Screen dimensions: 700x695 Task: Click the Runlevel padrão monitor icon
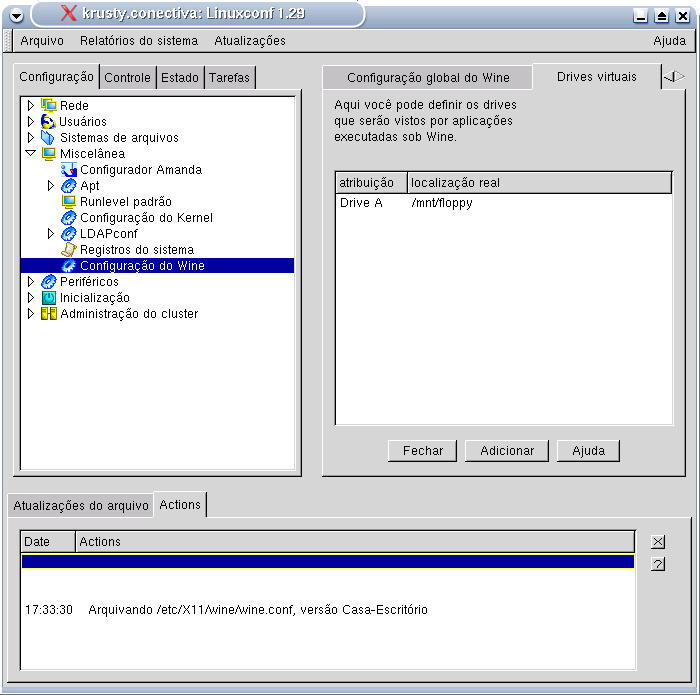[69, 202]
